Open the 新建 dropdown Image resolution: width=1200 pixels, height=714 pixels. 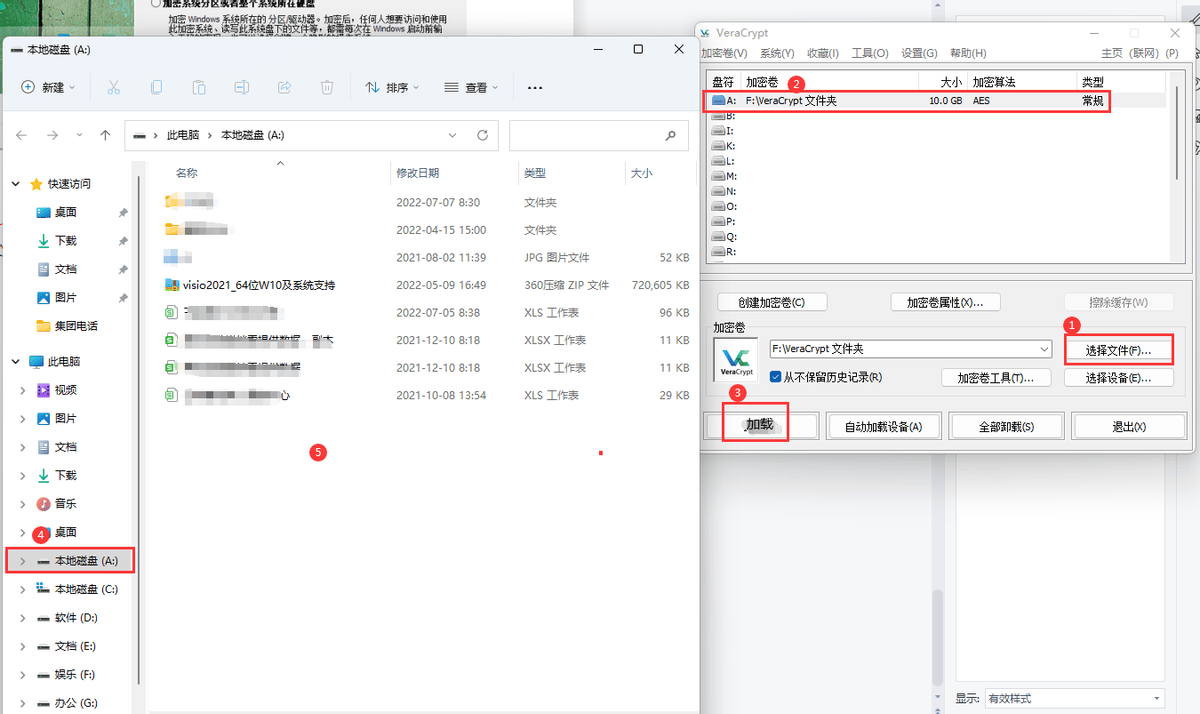(x=49, y=88)
